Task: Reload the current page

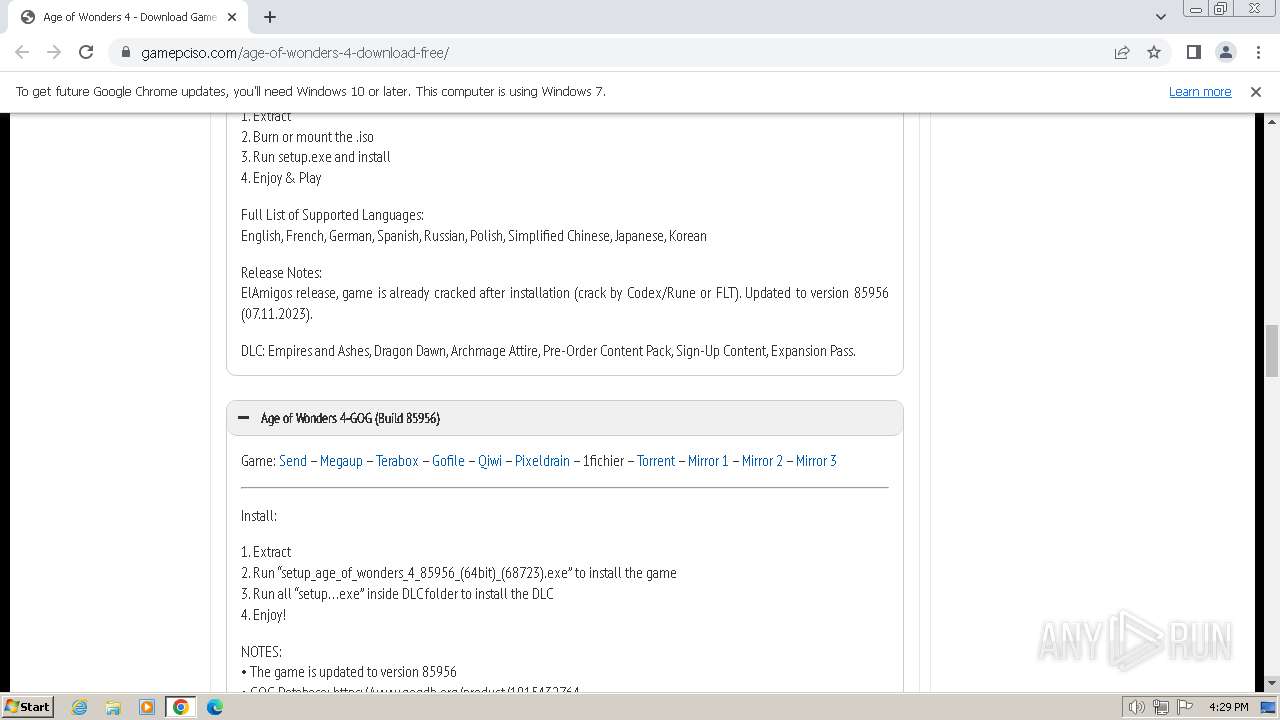Action: 86,52
